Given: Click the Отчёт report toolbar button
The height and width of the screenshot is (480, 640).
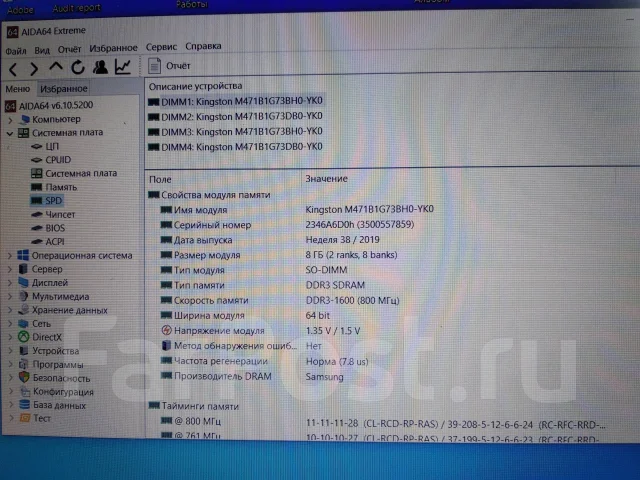Looking at the screenshot, I should click(169, 66).
